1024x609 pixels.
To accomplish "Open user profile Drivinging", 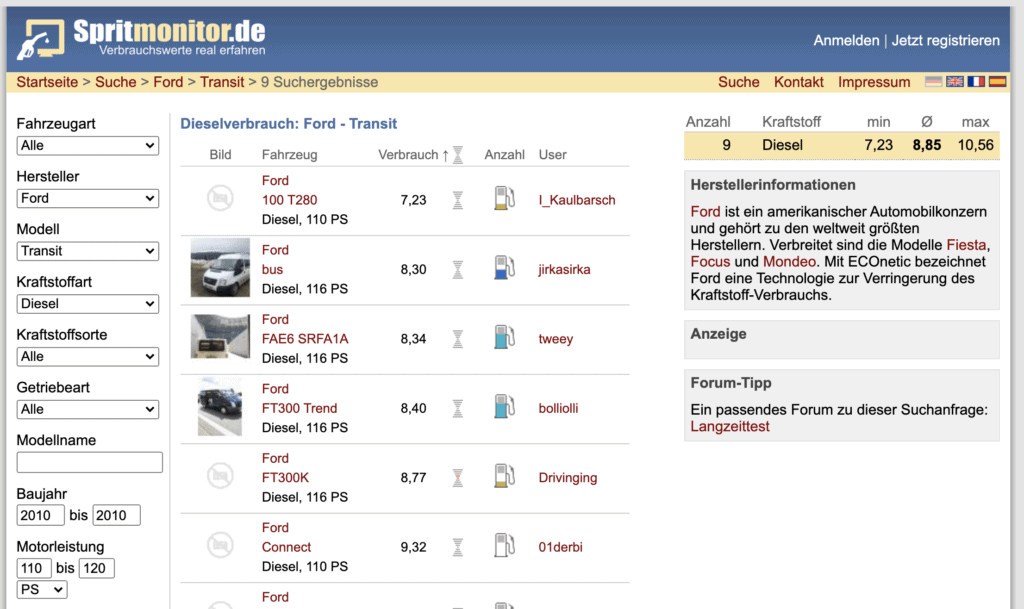I will (x=568, y=478).
